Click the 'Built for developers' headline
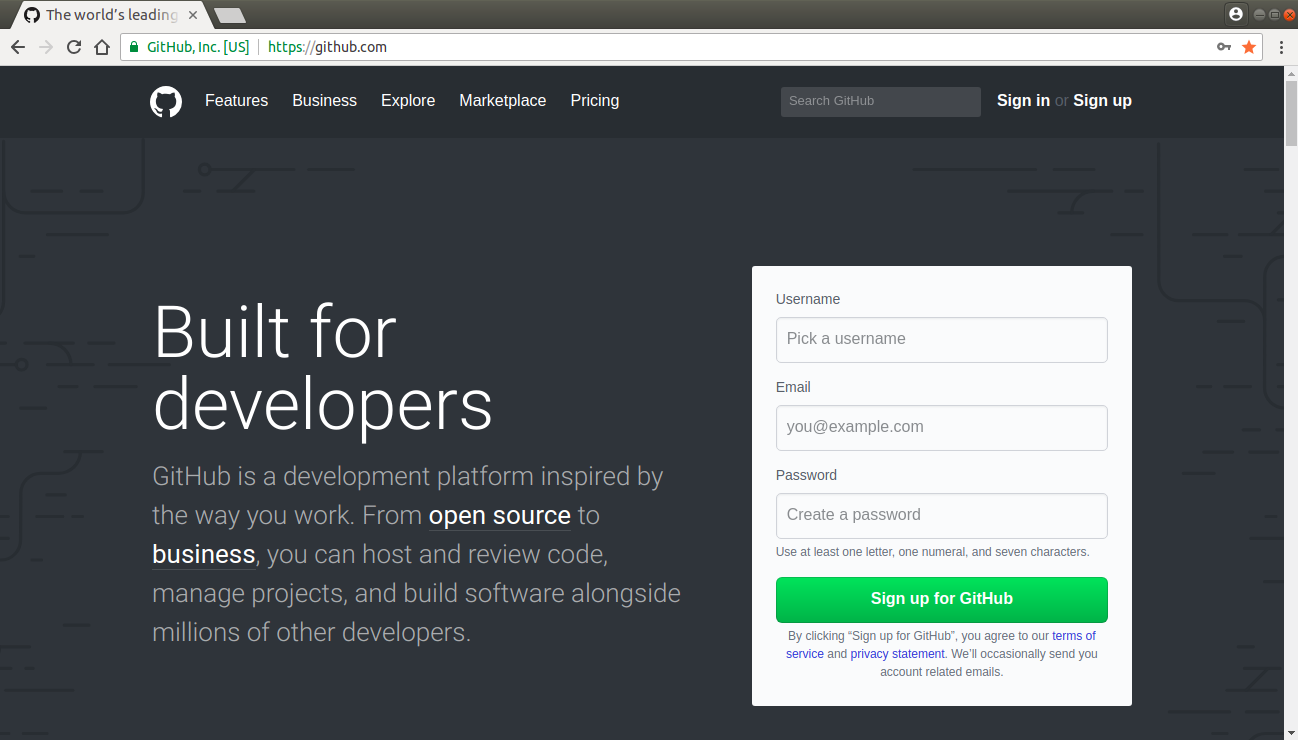This screenshot has height=740, width=1298. (323, 369)
